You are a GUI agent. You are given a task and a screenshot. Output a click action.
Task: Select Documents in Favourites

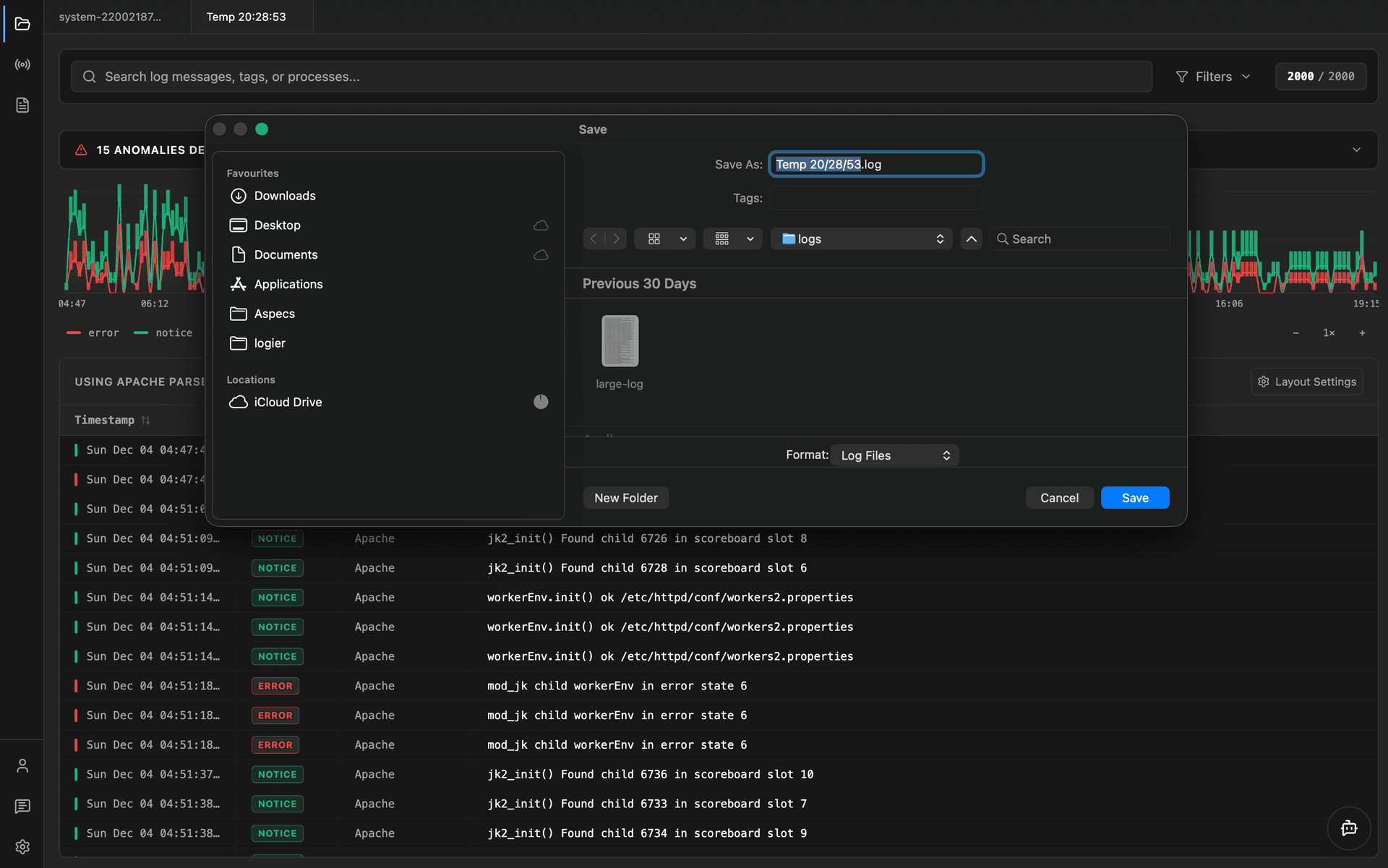388,255
